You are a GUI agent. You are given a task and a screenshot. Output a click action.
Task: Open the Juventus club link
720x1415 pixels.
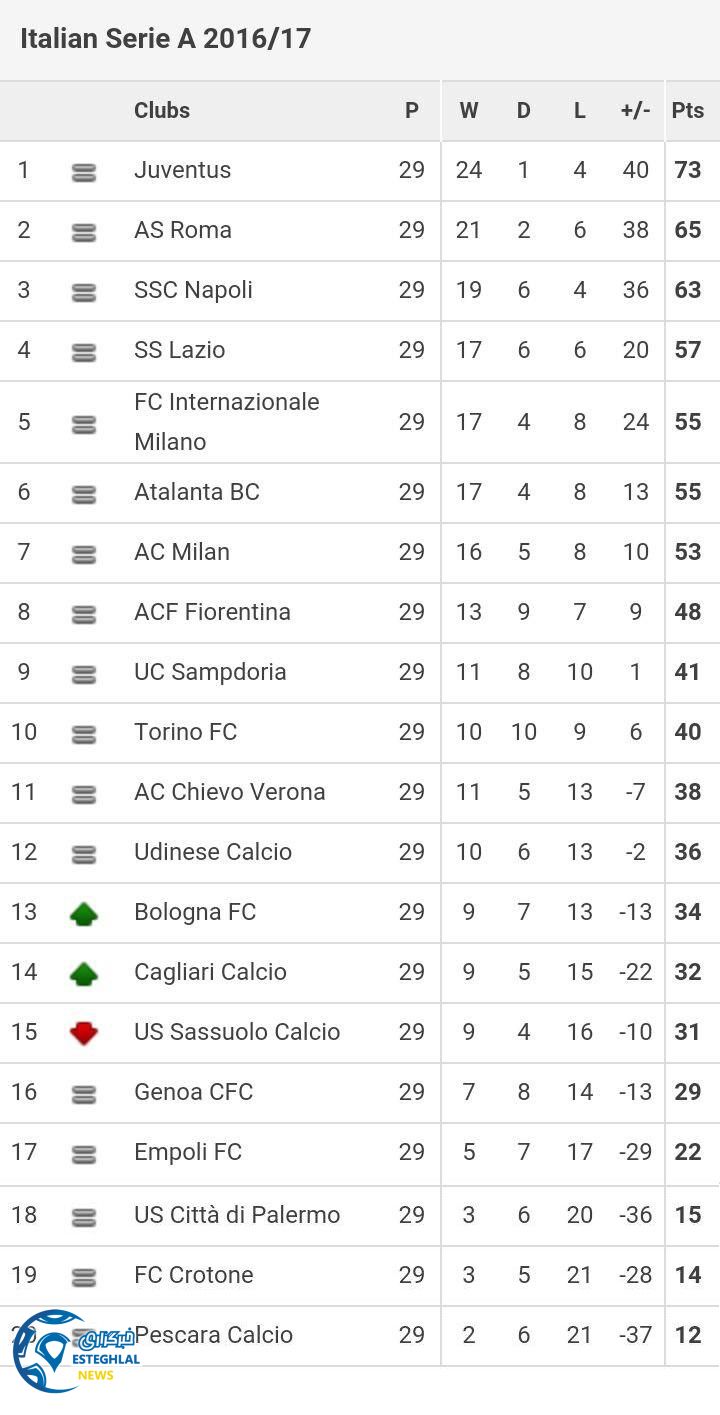click(182, 170)
